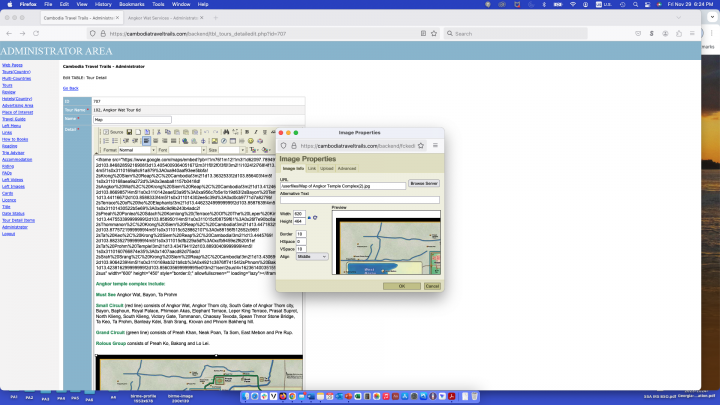The image size is (720, 405).
Task: Click the Insert Smiley icon in toolbar
Action: point(251,141)
